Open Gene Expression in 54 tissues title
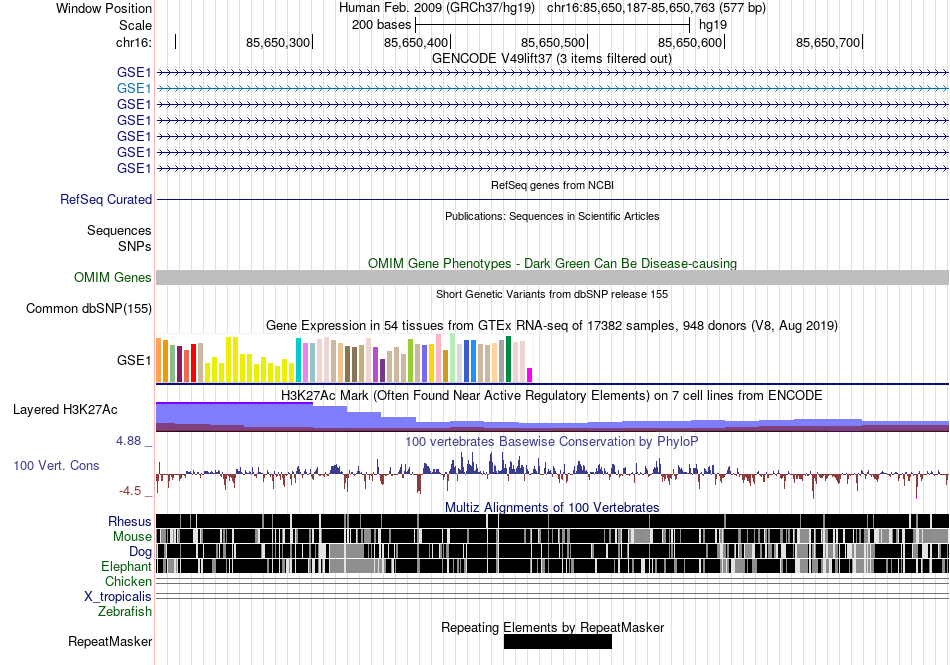Screen dimensions: 950x665 [x=552, y=326]
